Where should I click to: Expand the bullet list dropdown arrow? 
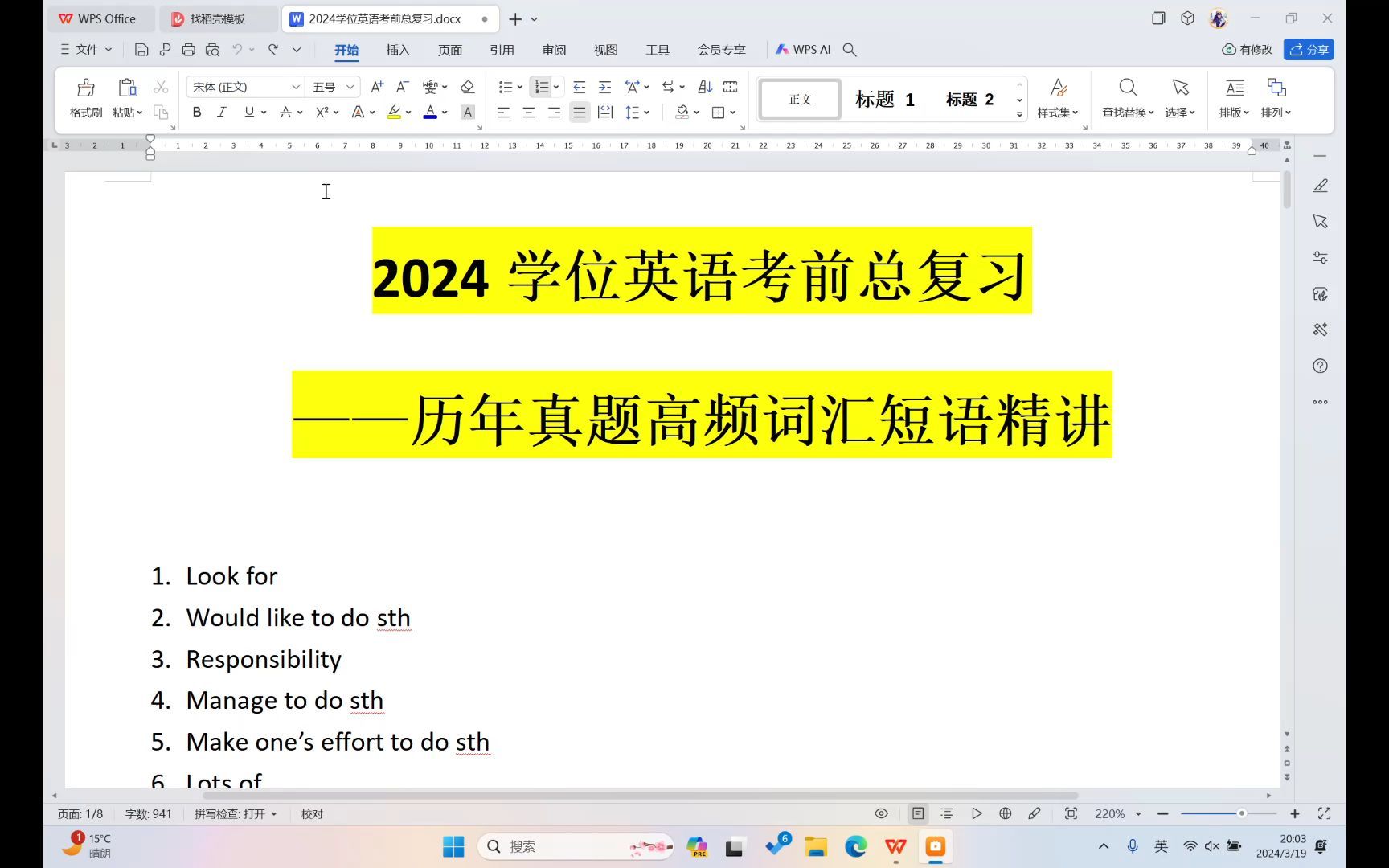coord(520,87)
